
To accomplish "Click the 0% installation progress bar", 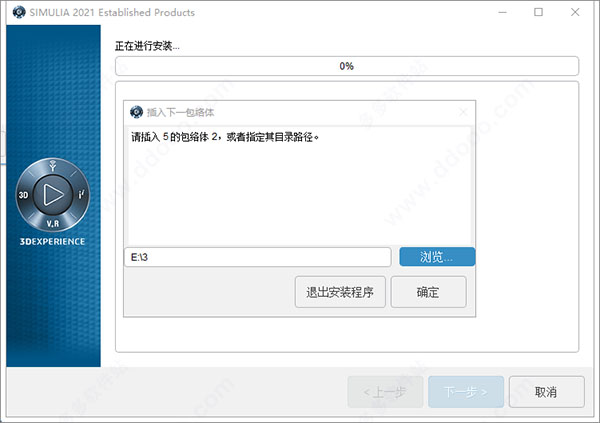I will 347,66.
